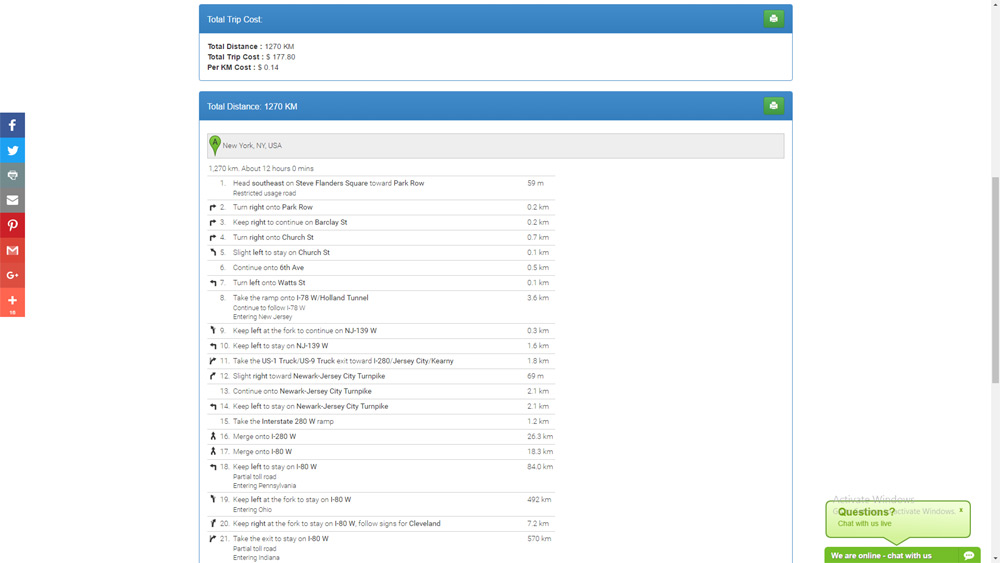Click '1,270 km. About 12 hours 0 mins' summary
Viewport: 1000px width, 563px height.
[x=261, y=168]
